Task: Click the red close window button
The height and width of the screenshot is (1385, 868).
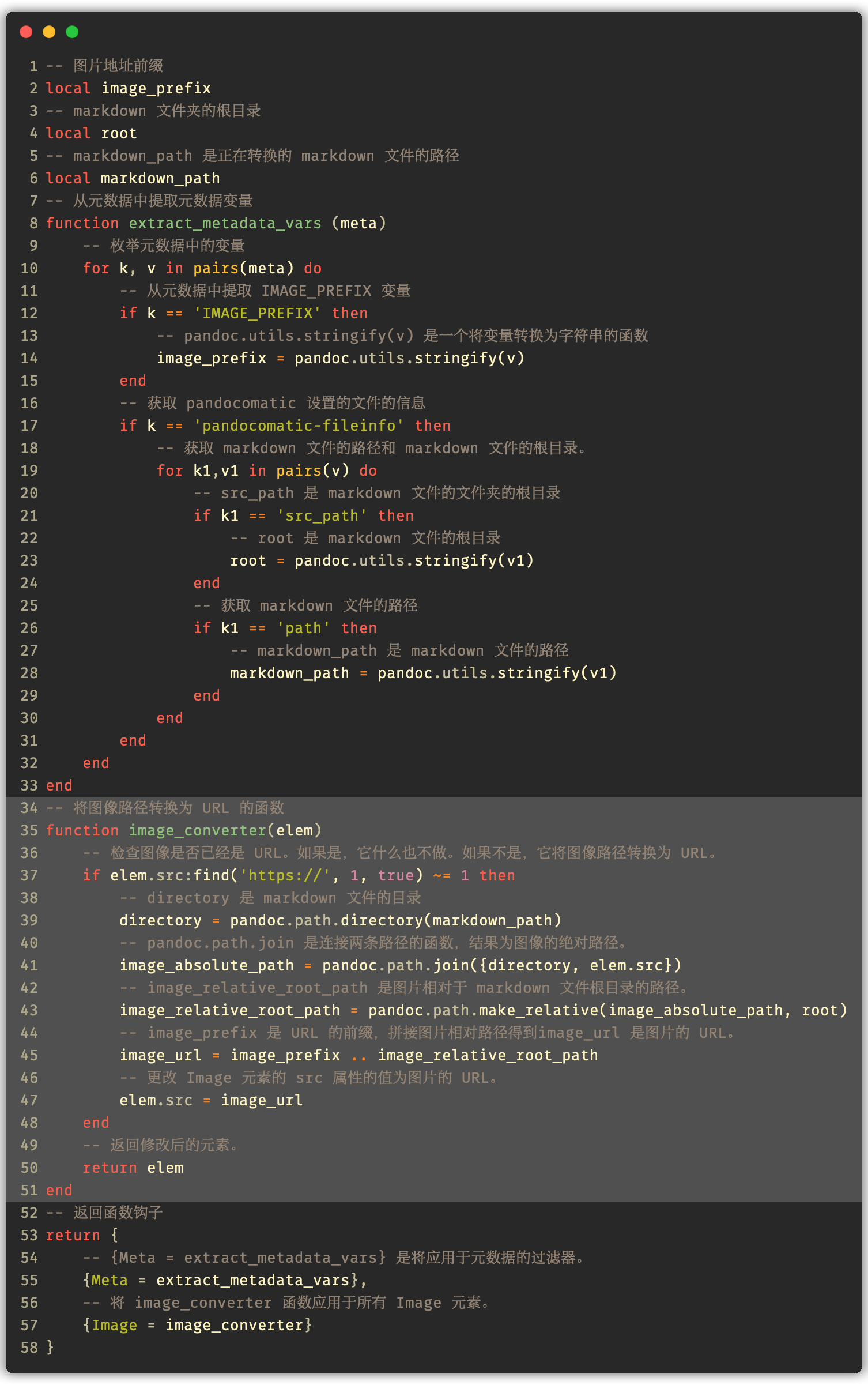Action: (26, 32)
